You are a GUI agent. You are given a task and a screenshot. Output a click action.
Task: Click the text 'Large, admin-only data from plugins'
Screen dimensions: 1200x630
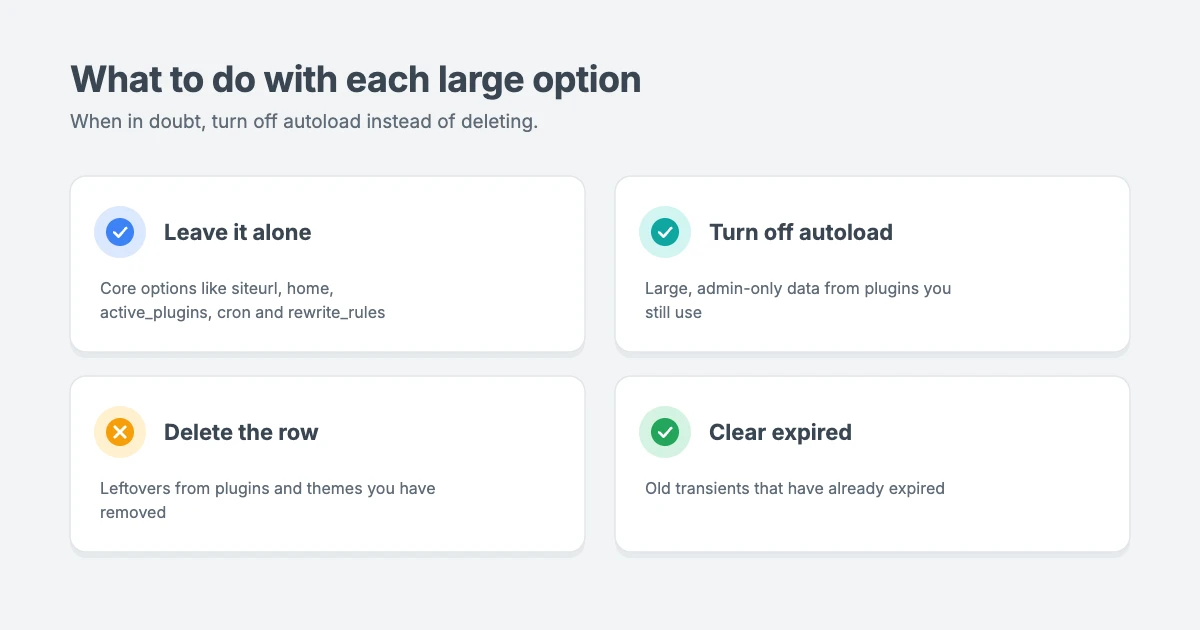pyautogui.click(x=784, y=288)
